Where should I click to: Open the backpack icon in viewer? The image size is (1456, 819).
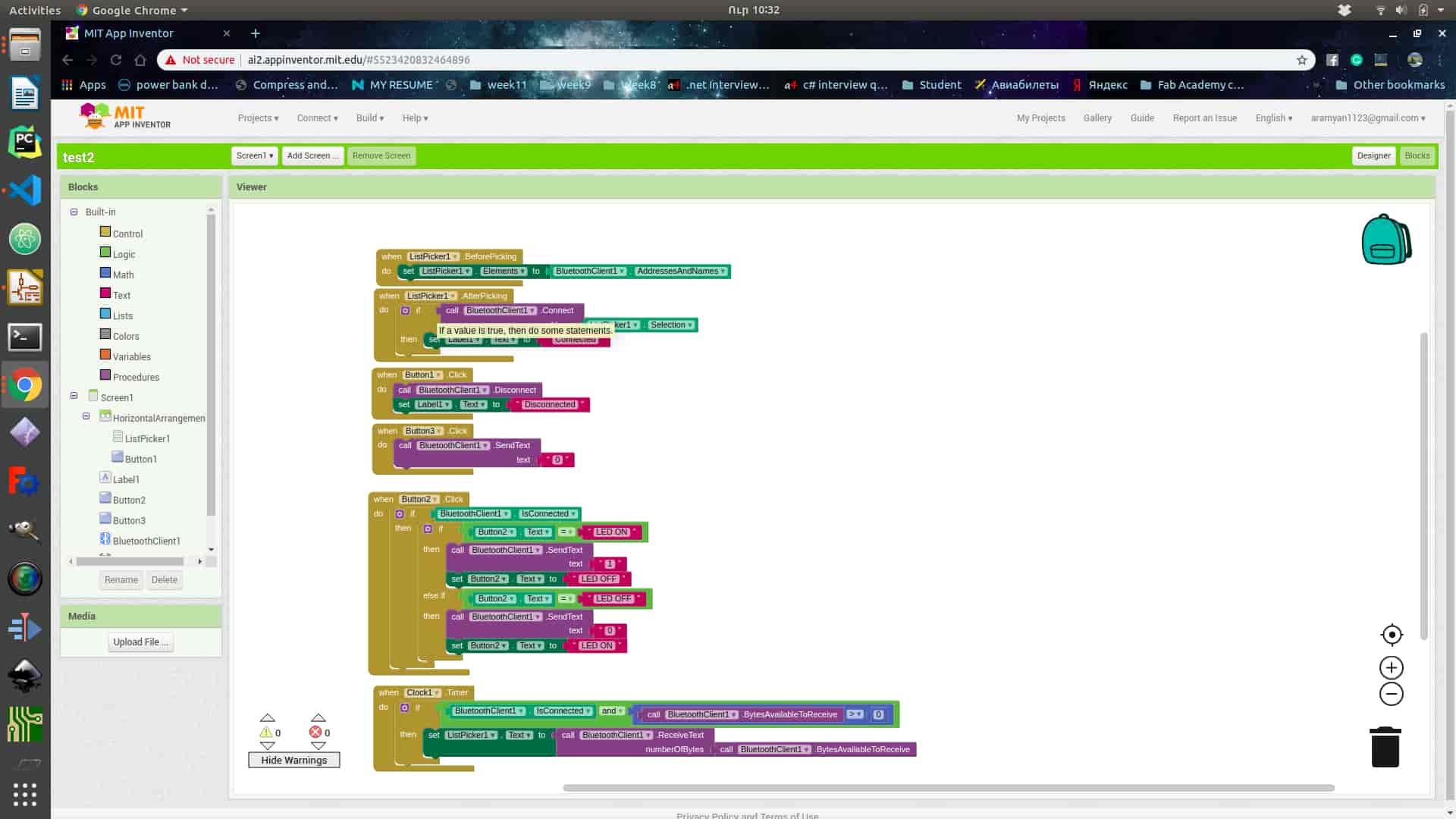click(1385, 240)
